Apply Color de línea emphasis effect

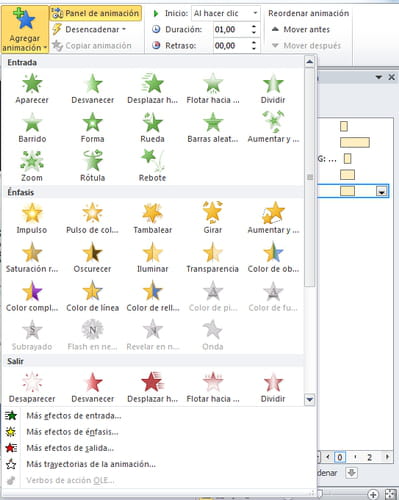click(92, 296)
